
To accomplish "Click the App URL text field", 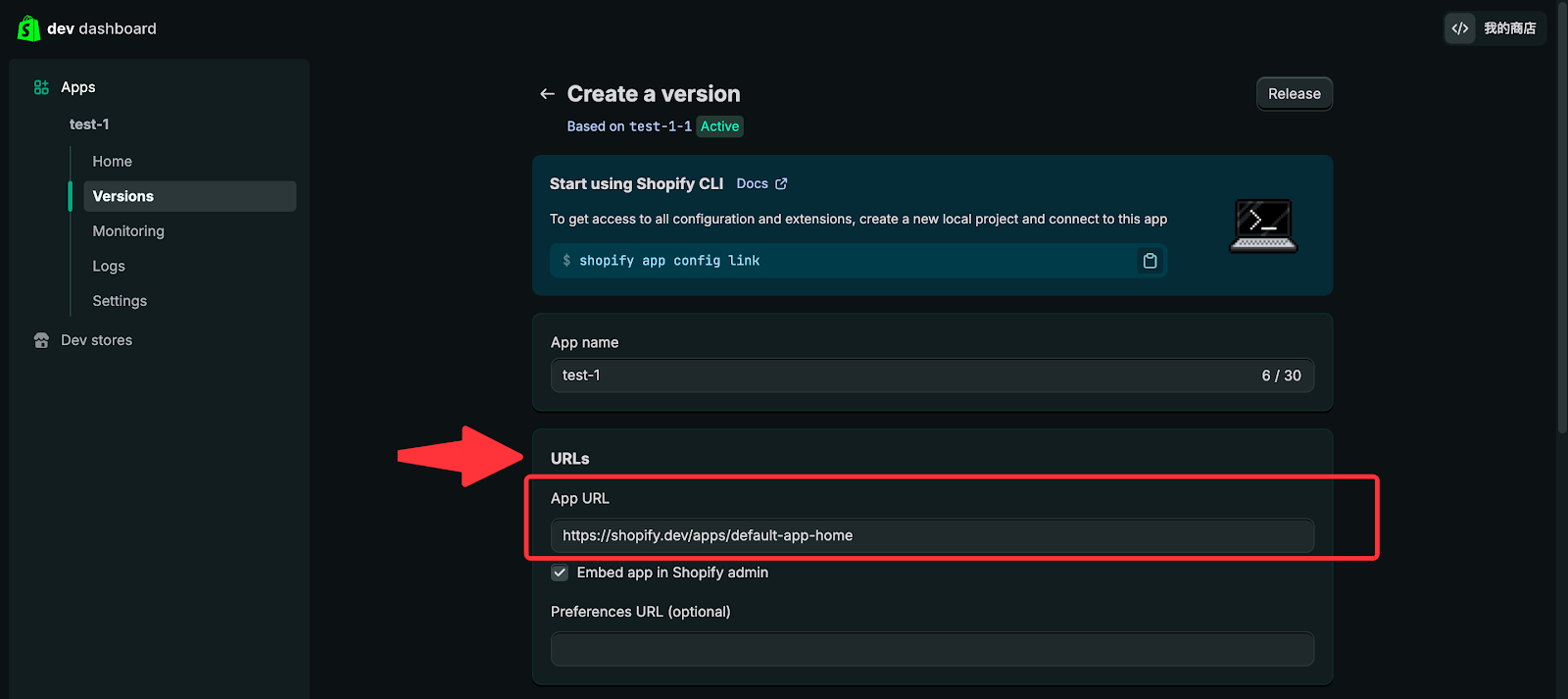I will tap(931, 535).
